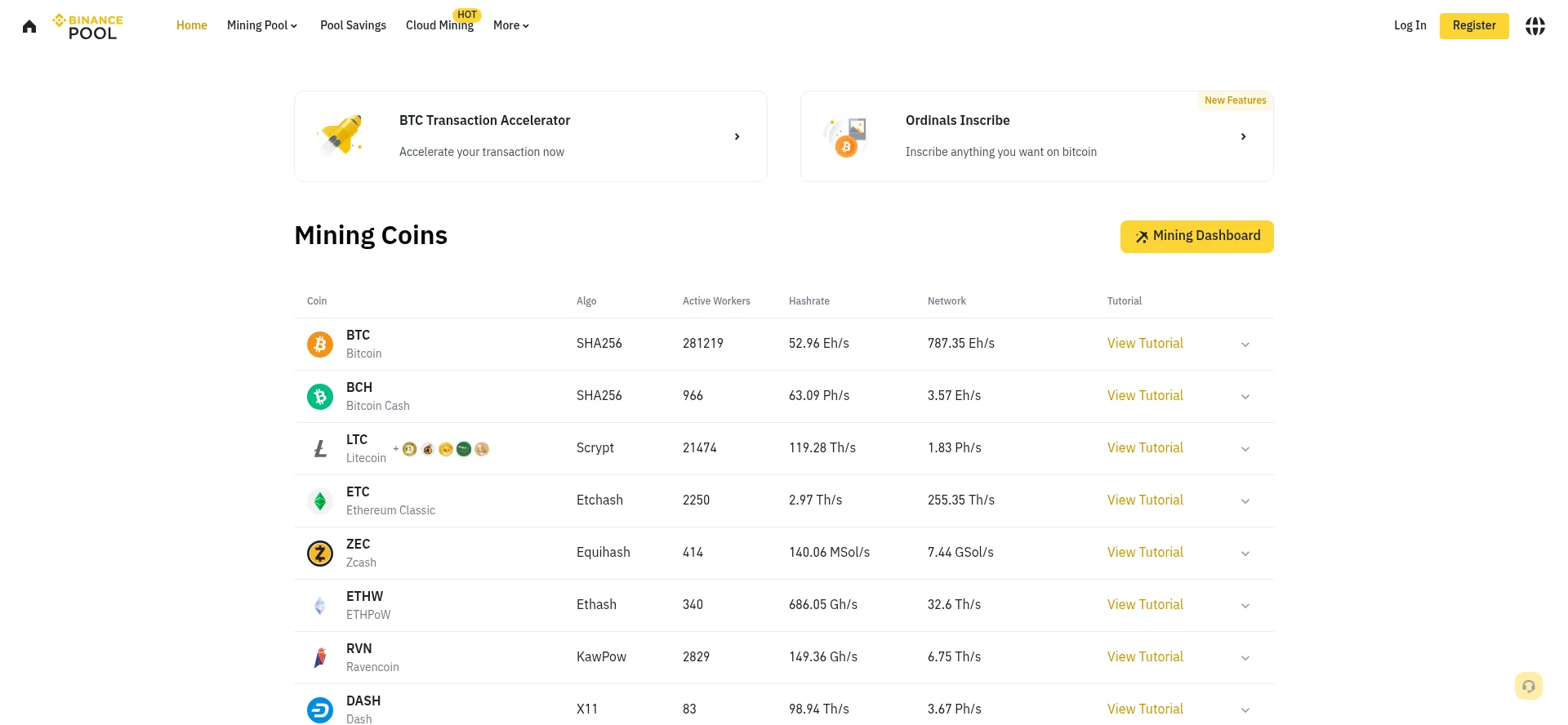1568x725 pixels.
Task: Click the rocket icon for BTC Accelerator
Action: 341,136
